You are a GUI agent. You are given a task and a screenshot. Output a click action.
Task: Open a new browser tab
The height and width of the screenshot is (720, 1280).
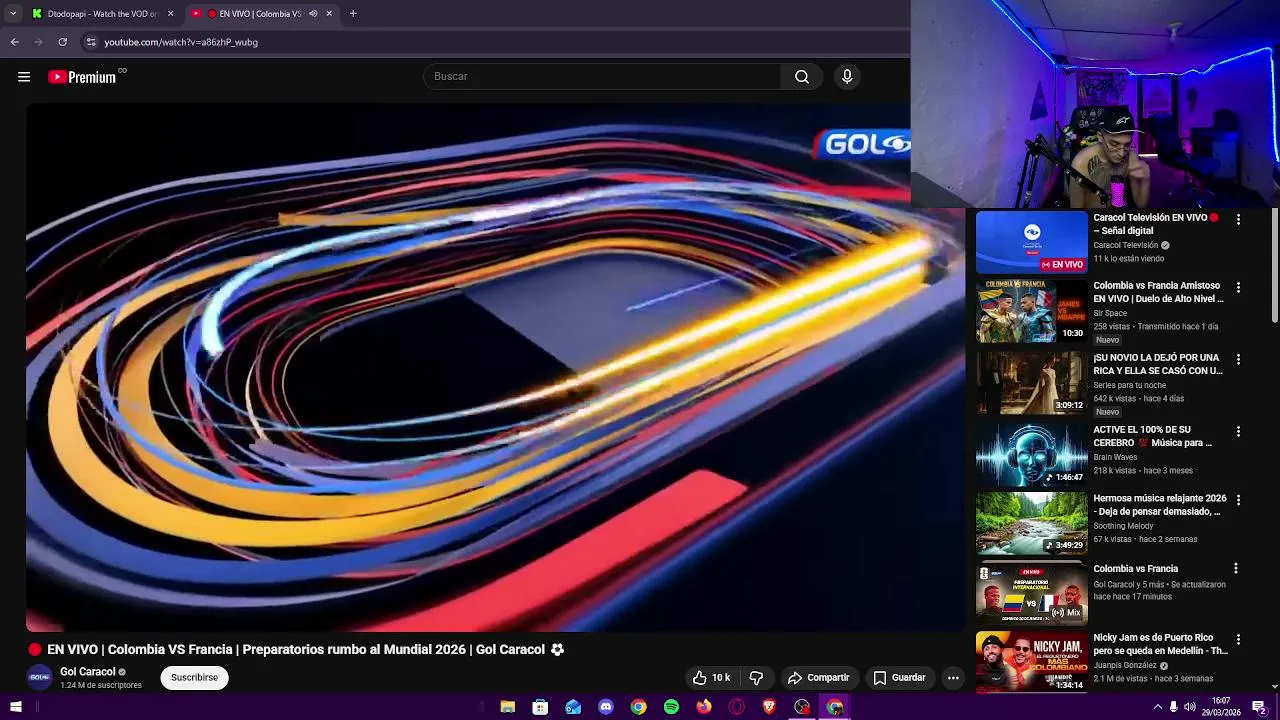(x=353, y=14)
